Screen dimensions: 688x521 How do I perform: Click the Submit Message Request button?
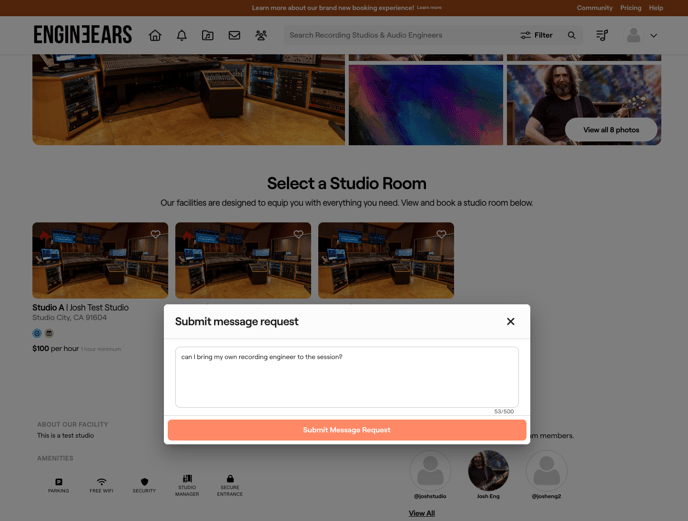click(x=346, y=430)
